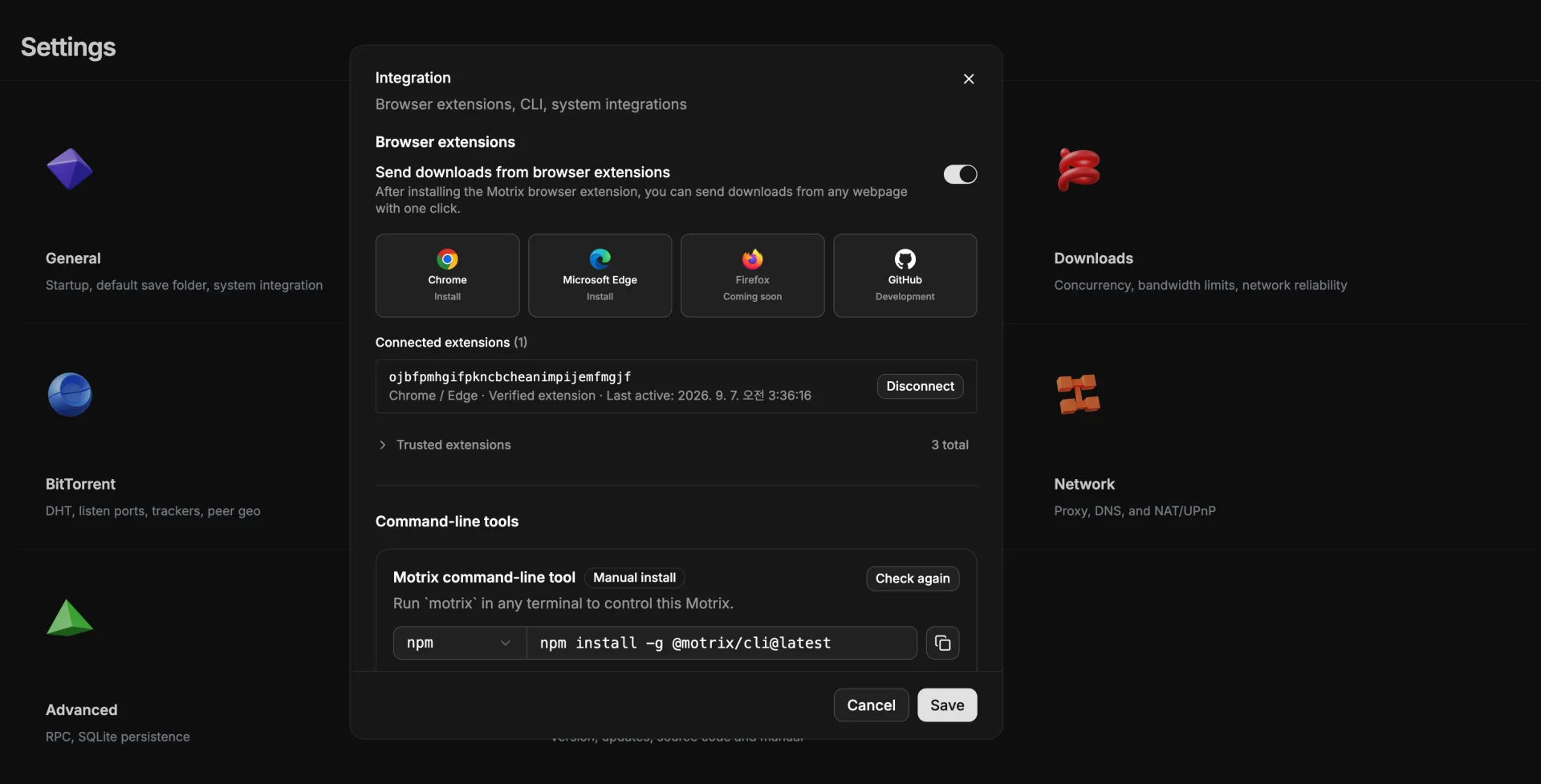1541x784 pixels.
Task: Click the 'Proxy, DNS, and NAT/UPnP' description
Action: pyautogui.click(x=1135, y=510)
